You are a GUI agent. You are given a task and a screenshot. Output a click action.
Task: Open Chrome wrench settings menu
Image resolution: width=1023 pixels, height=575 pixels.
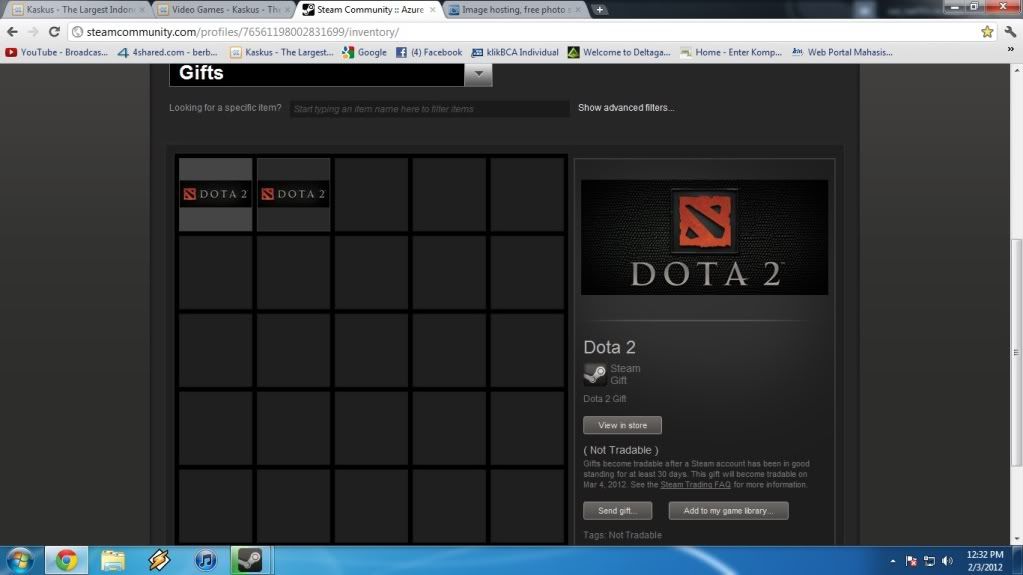[1011, 32]
